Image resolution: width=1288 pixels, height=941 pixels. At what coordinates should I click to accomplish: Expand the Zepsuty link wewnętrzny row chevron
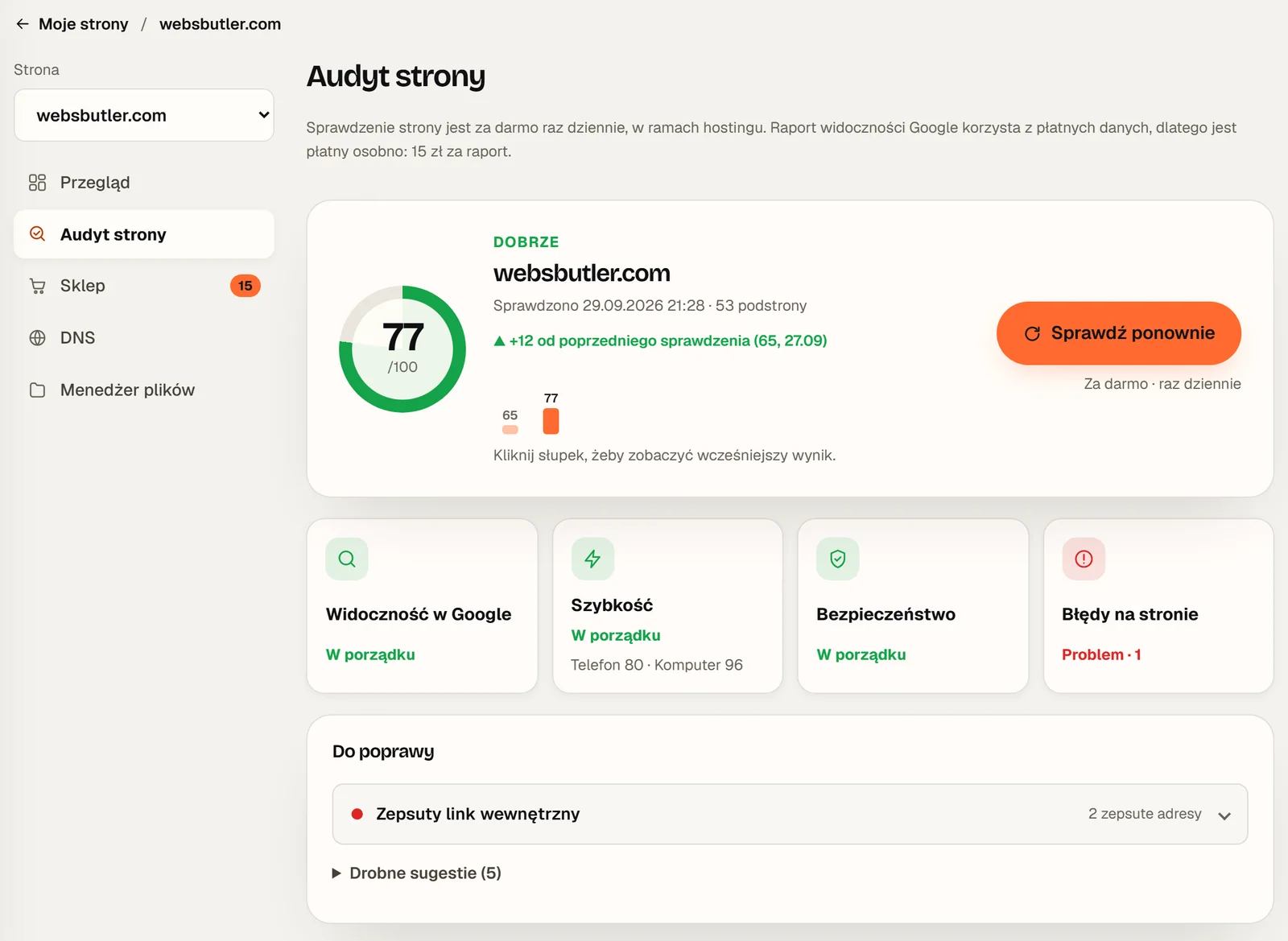coord(1224,815)
